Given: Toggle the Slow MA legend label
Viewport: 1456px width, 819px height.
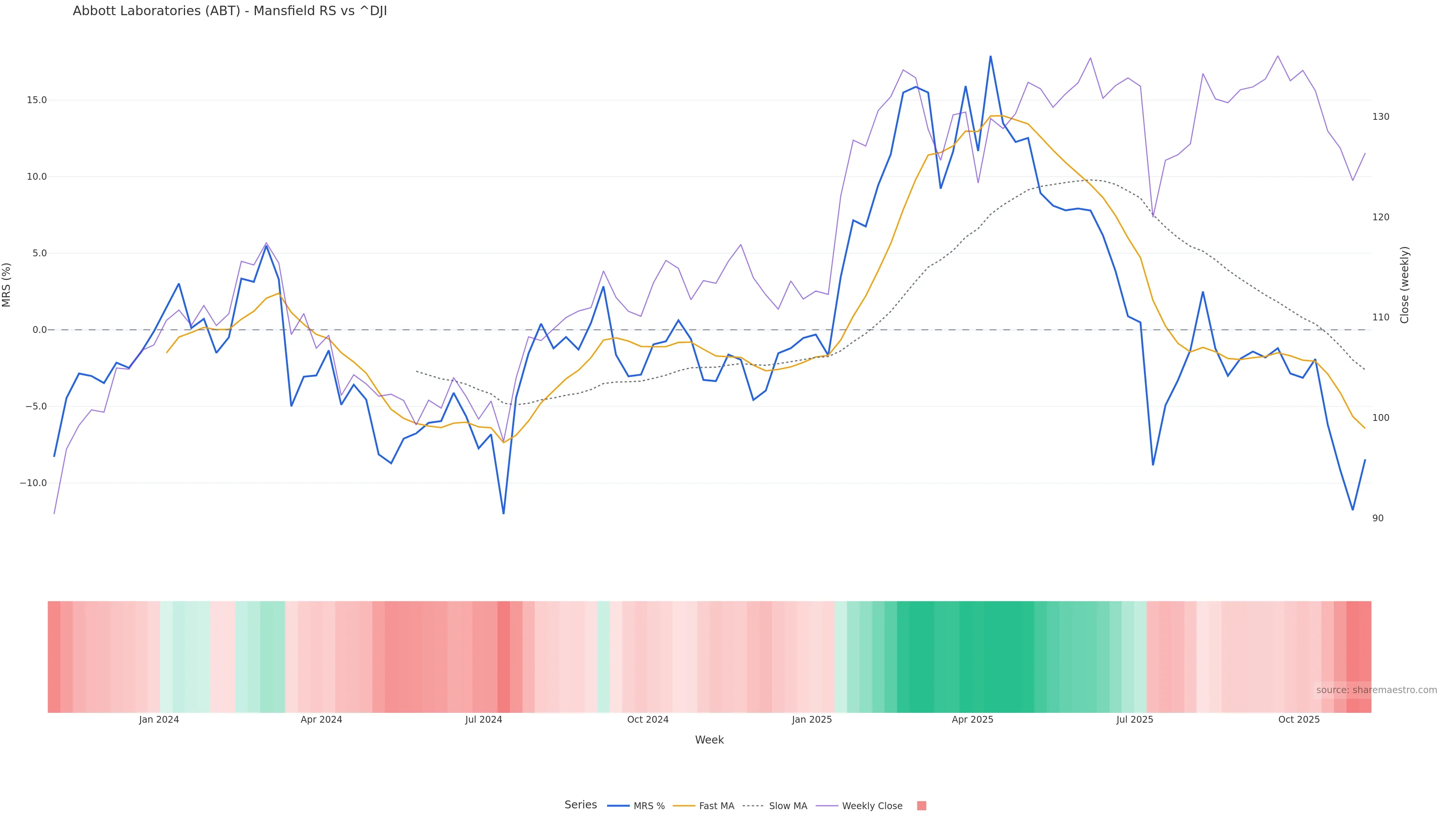Looking at the screenshot, I should click(x=788, y=806).
